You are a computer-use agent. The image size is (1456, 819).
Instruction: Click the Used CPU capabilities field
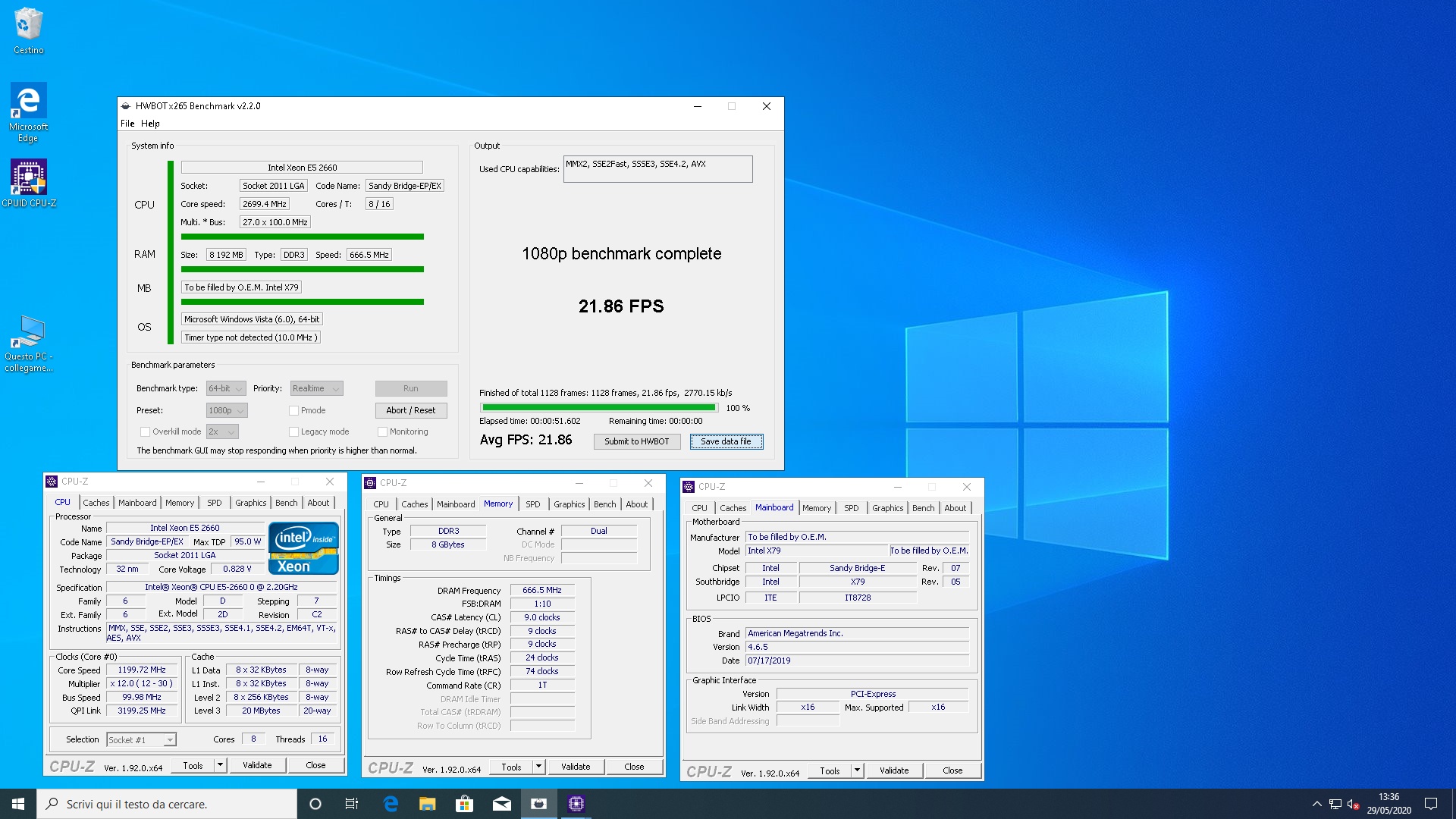click(658, 169)
